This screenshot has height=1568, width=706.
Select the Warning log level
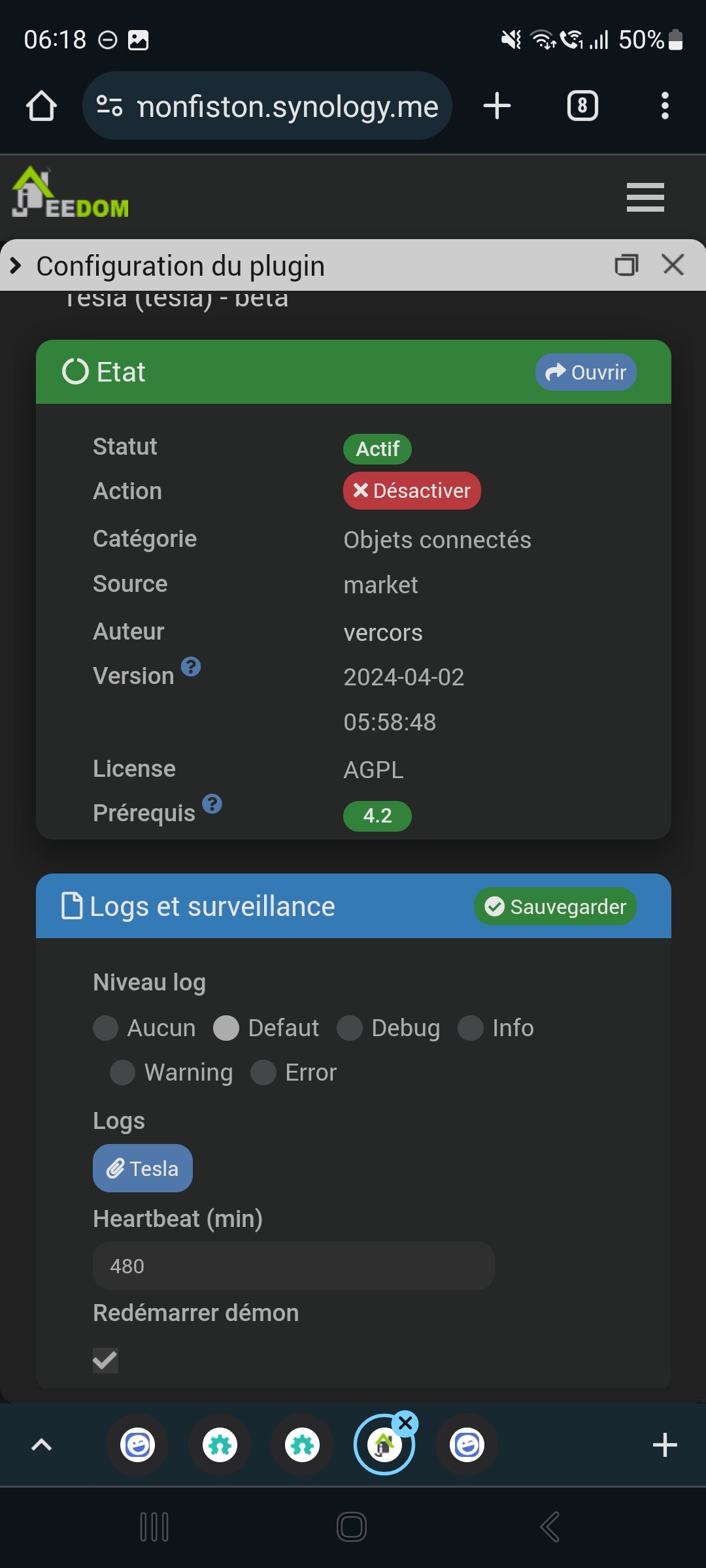[x=123, y=1072]
